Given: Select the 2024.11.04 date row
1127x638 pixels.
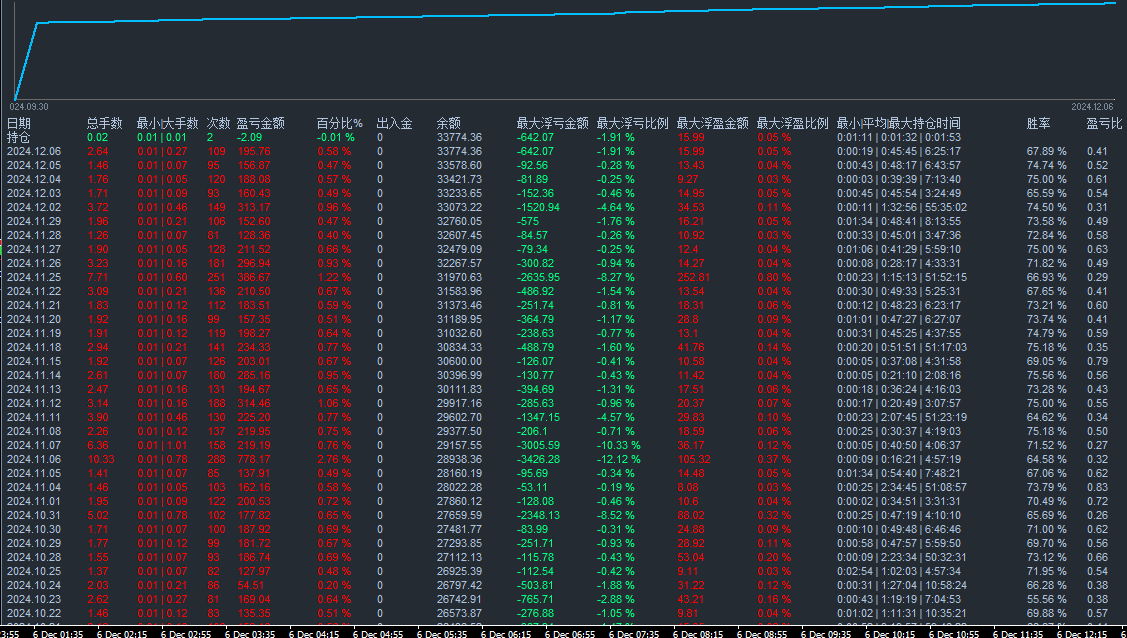Looking at the screenshot, I should 34,488.
